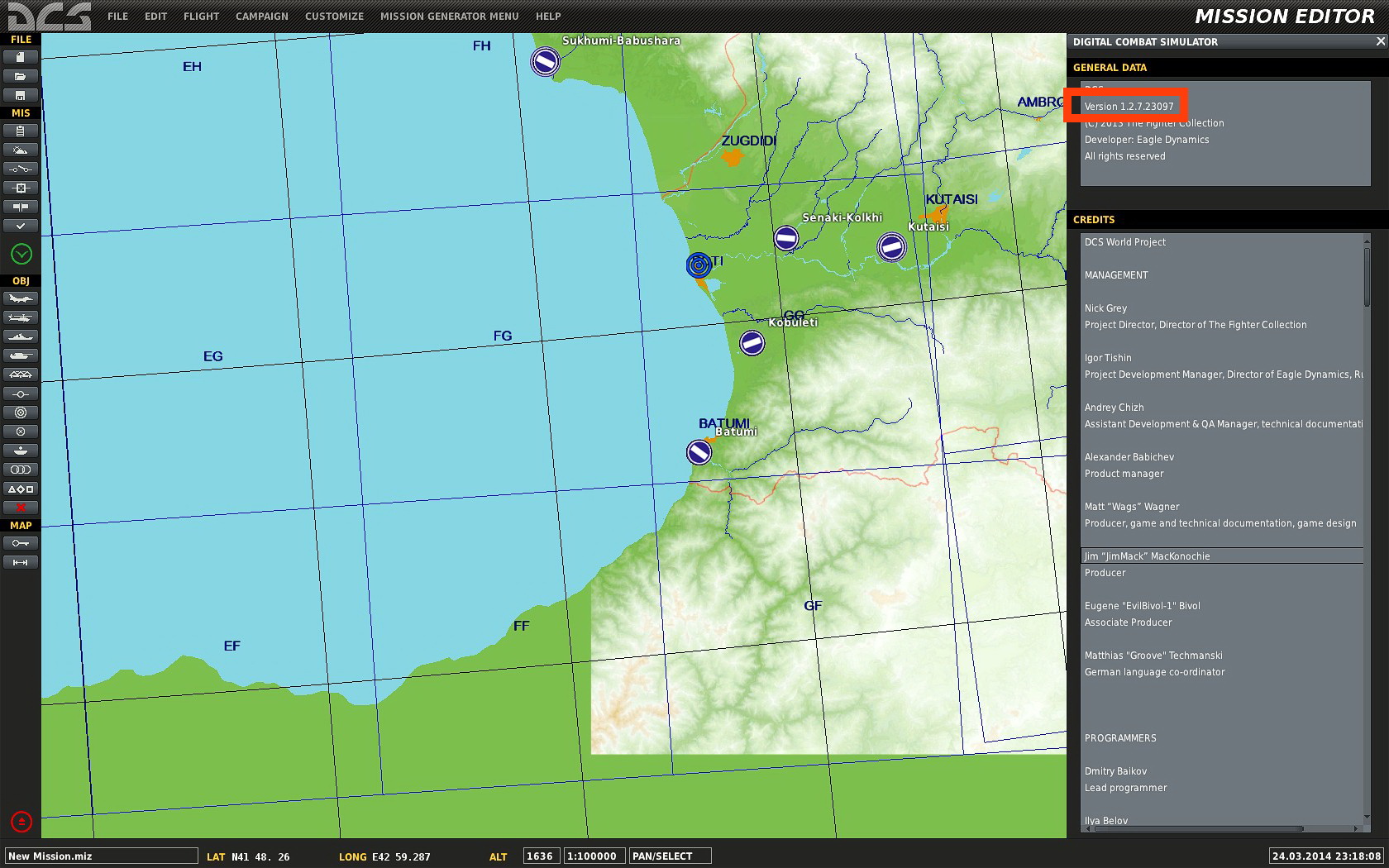Click Nick Grey in credits
The height and width of the screenshot is (868, 1389).
(1105, 308)
